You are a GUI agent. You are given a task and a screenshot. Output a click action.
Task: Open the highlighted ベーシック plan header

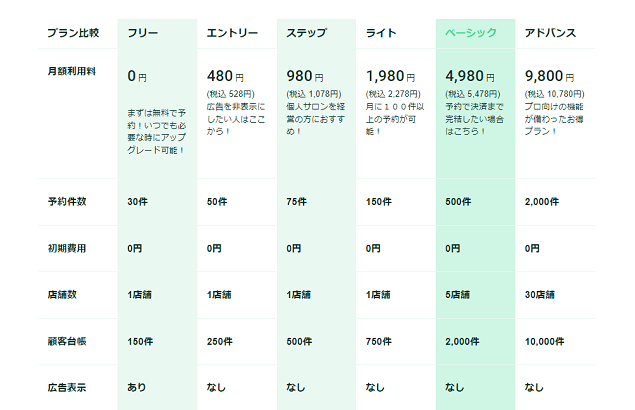click(x=471, y=33)
